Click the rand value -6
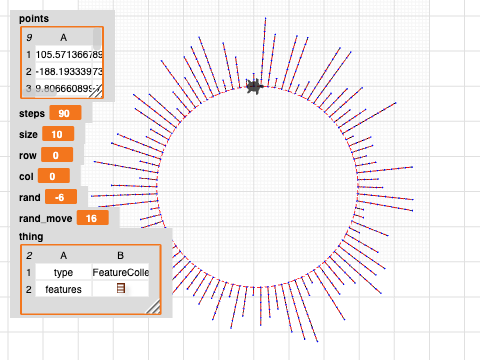Image resolution: width=480 pixels, height=360 pixels. coord(61,197)
